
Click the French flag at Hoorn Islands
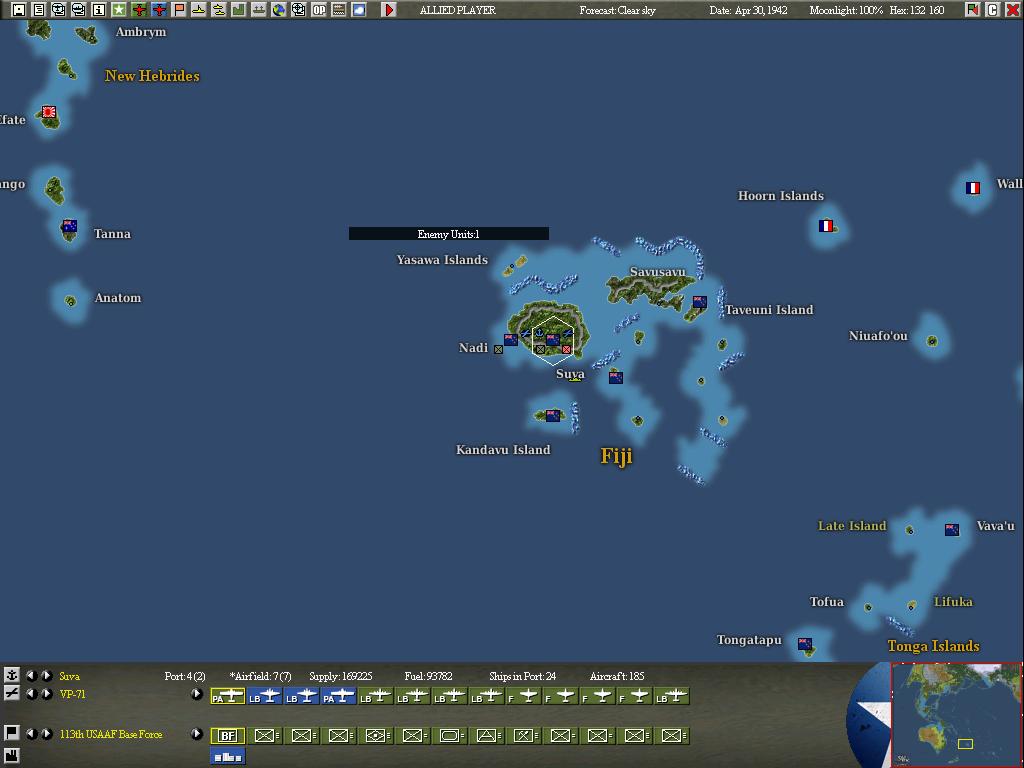click(826, 226)
